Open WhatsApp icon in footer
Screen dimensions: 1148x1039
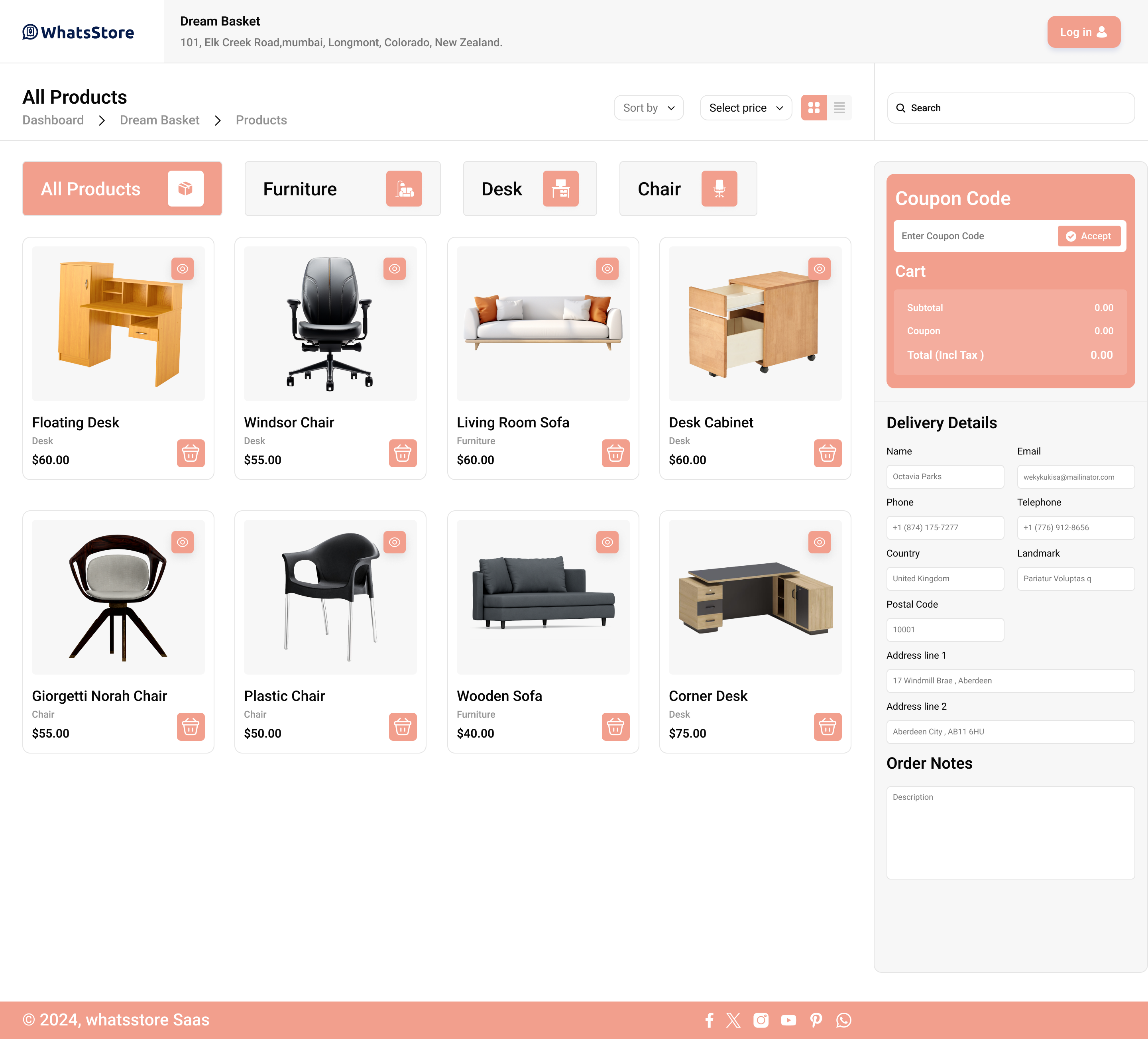point(843,1019)
